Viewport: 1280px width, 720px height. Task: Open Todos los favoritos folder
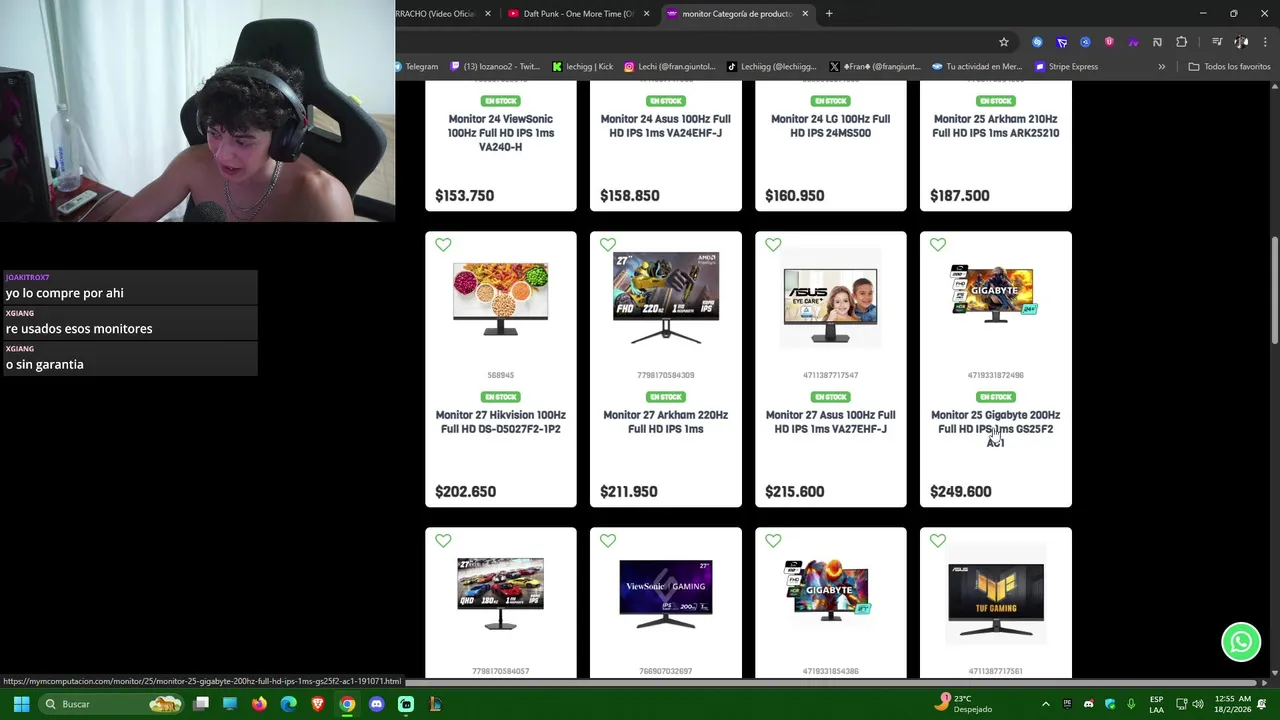[x=1229, y=67]
